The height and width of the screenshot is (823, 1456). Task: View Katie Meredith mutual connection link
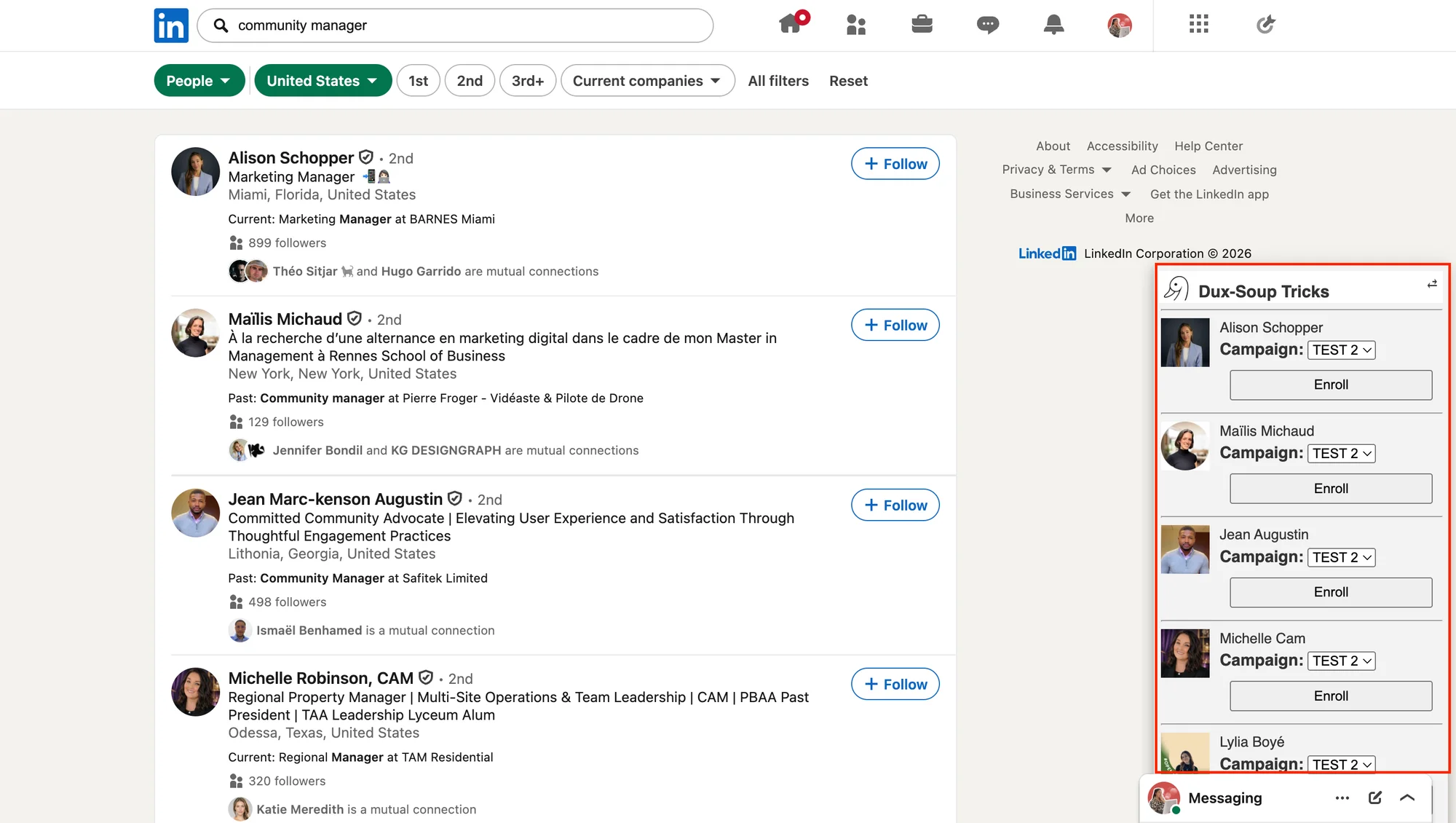366,809
